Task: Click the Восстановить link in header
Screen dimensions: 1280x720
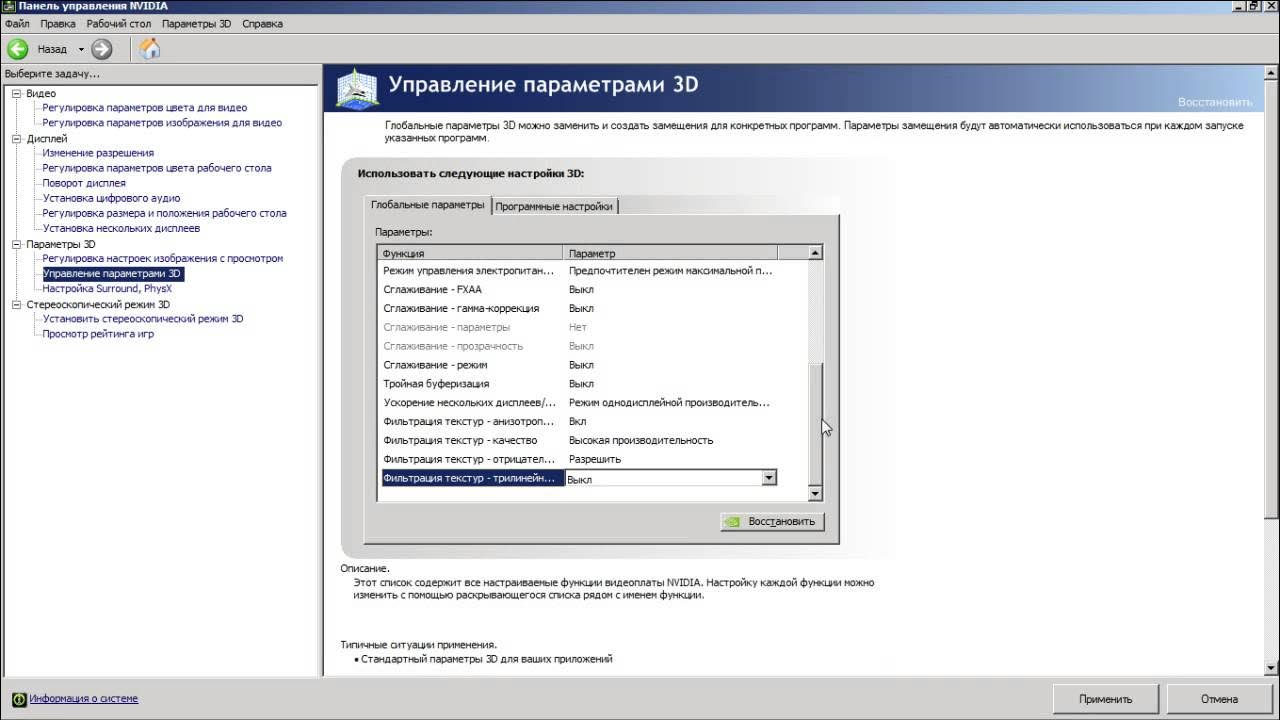Action: coord(1214,102)
